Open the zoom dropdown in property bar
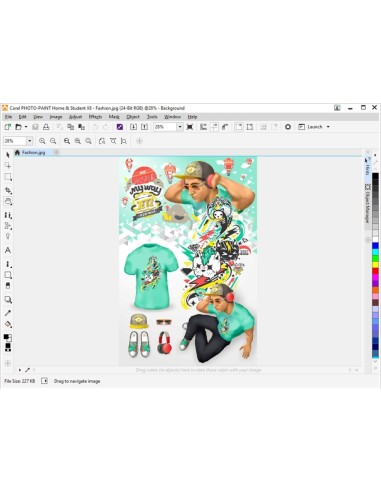This screenshot has height=492, width=381. (29, 141)
